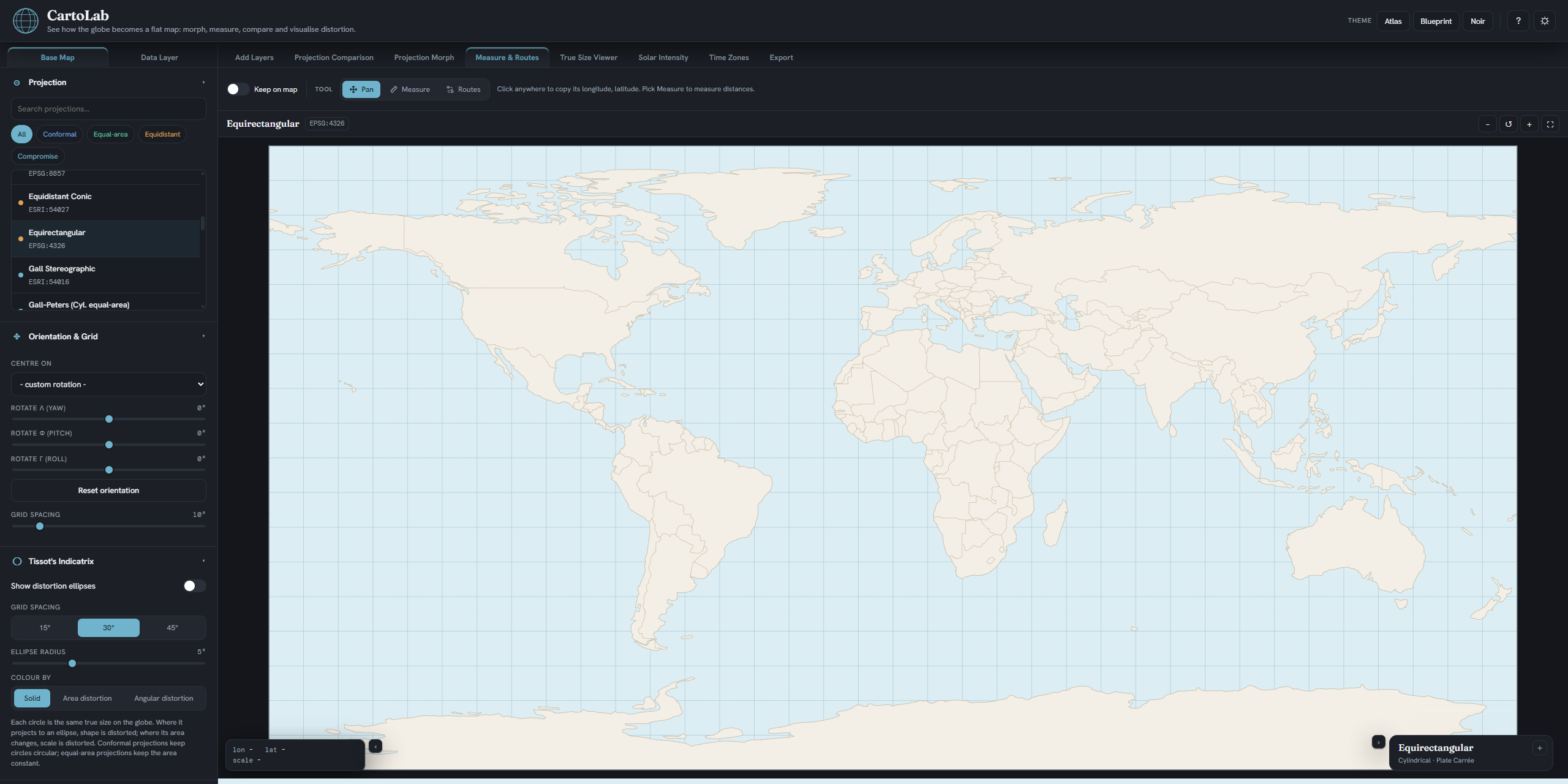Open the Export tab
This screenshot has height=784, width=1568.
pyautogui.click(x=781, y=58)
